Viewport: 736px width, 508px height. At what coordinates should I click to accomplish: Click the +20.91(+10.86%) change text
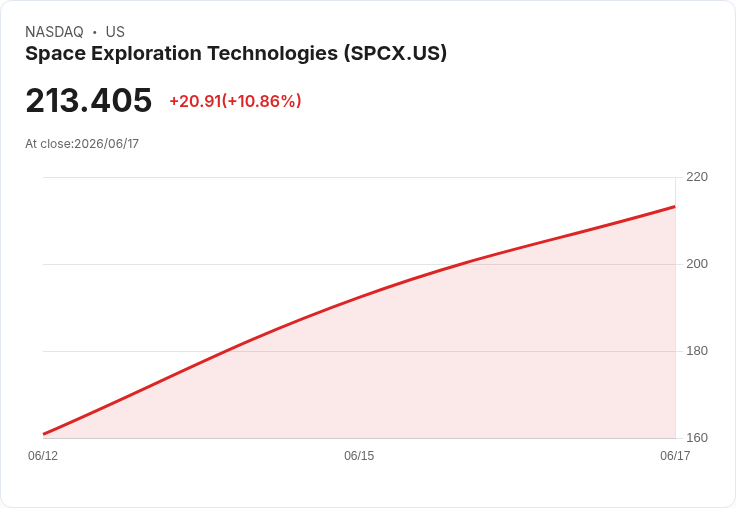[235, 101]
